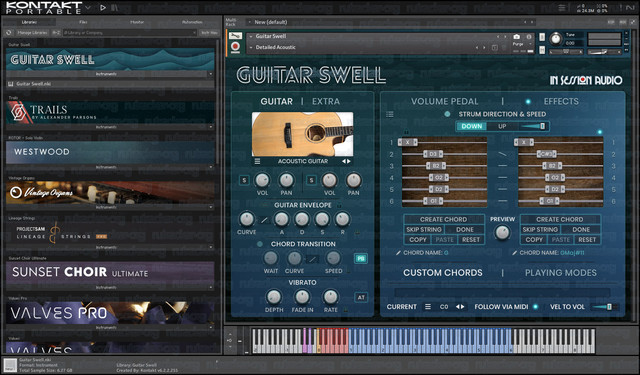Viewport: 640px width, 375px height.
Task: Click the Chord Transition Wait knob
Action: click(271, 258)
